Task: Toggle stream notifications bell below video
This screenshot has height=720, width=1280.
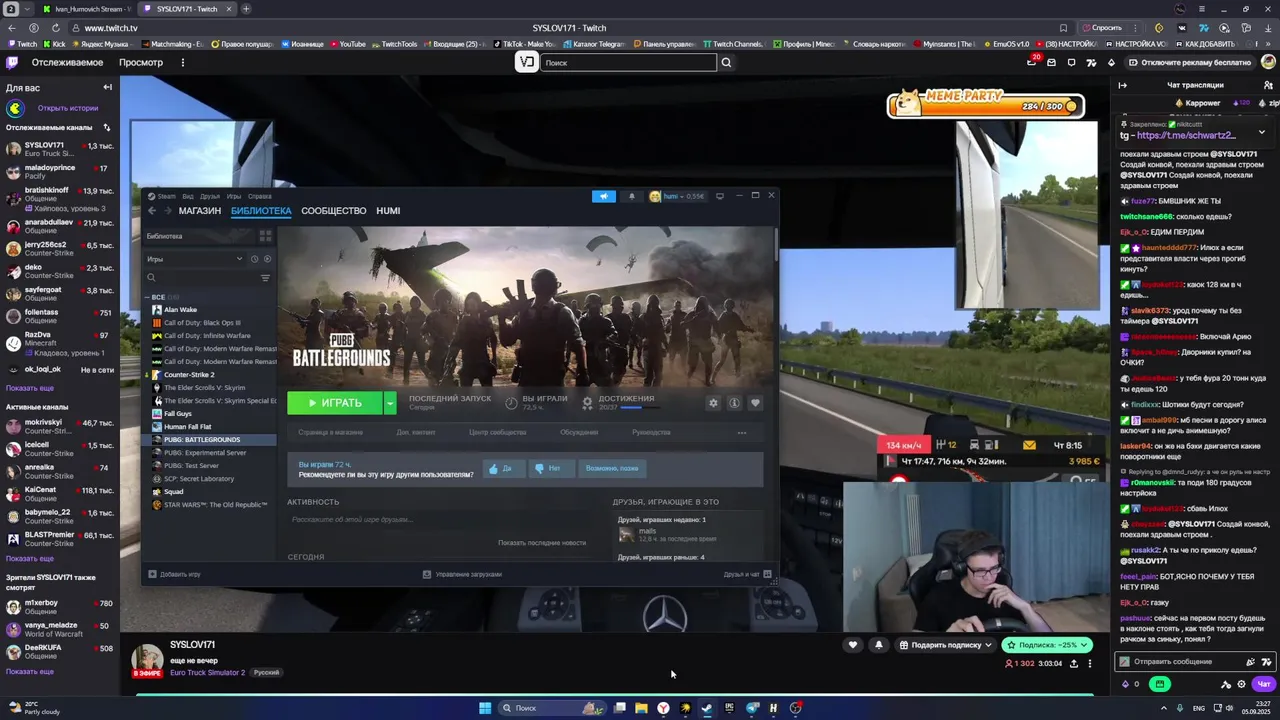Action: [879, 645]
